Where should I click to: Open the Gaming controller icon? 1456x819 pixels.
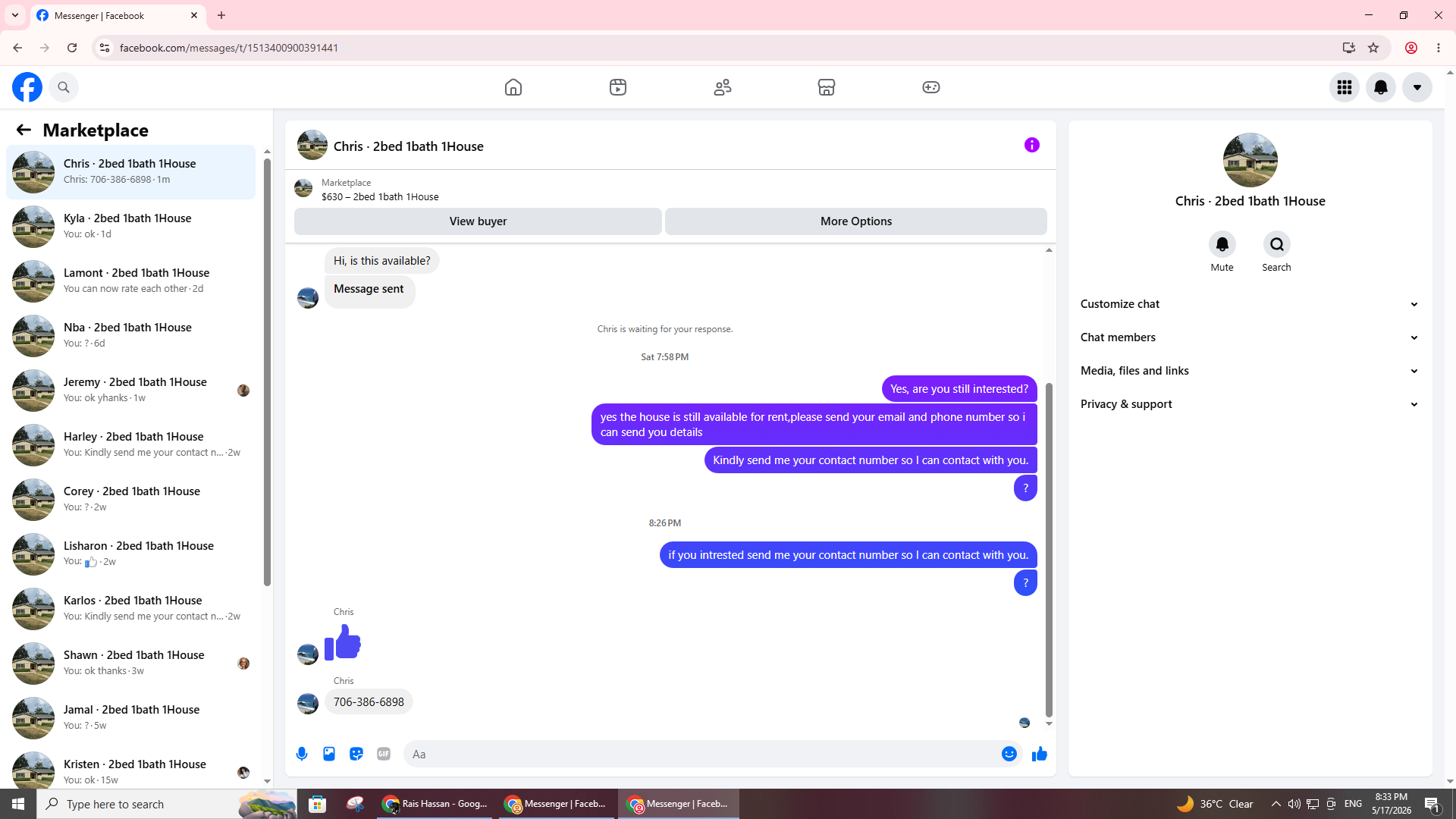tap(931, 87)
